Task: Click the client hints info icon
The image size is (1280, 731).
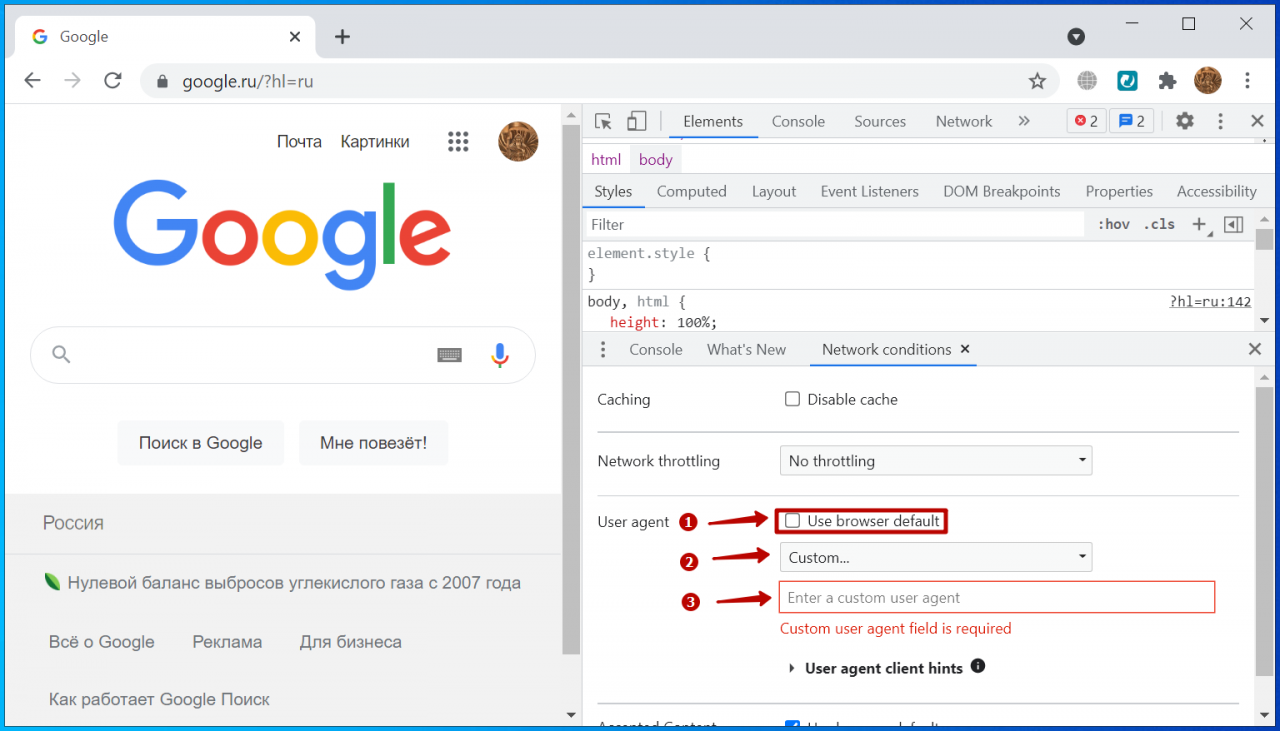Action: pyautogui.click(x=978, y=666)
